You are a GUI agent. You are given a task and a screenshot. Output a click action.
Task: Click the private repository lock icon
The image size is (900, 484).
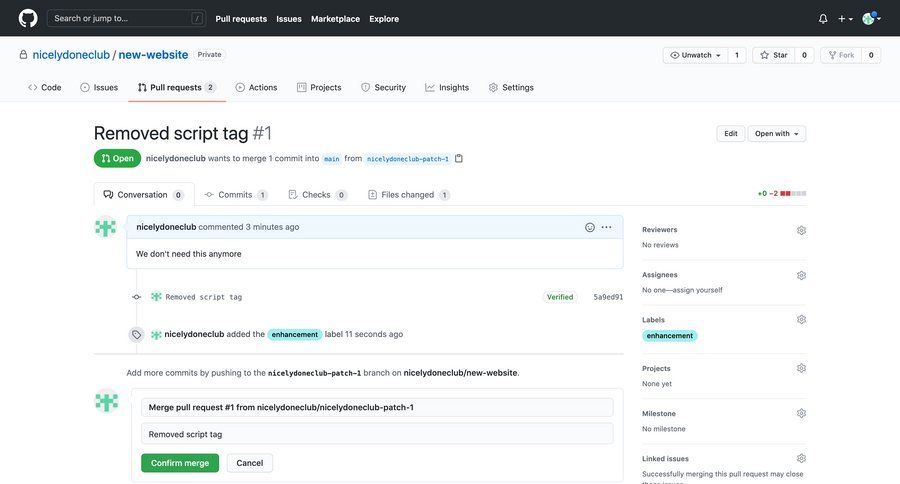[x=23, y=55]
